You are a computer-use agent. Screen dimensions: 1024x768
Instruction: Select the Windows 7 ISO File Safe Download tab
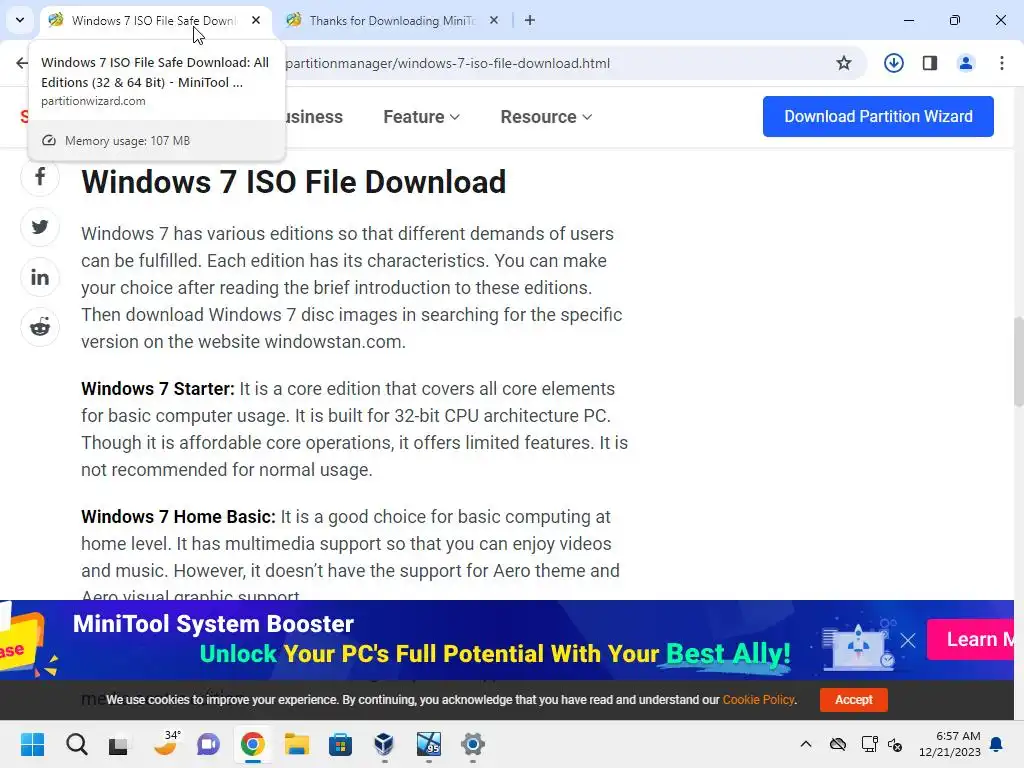[x=154, y=20]
